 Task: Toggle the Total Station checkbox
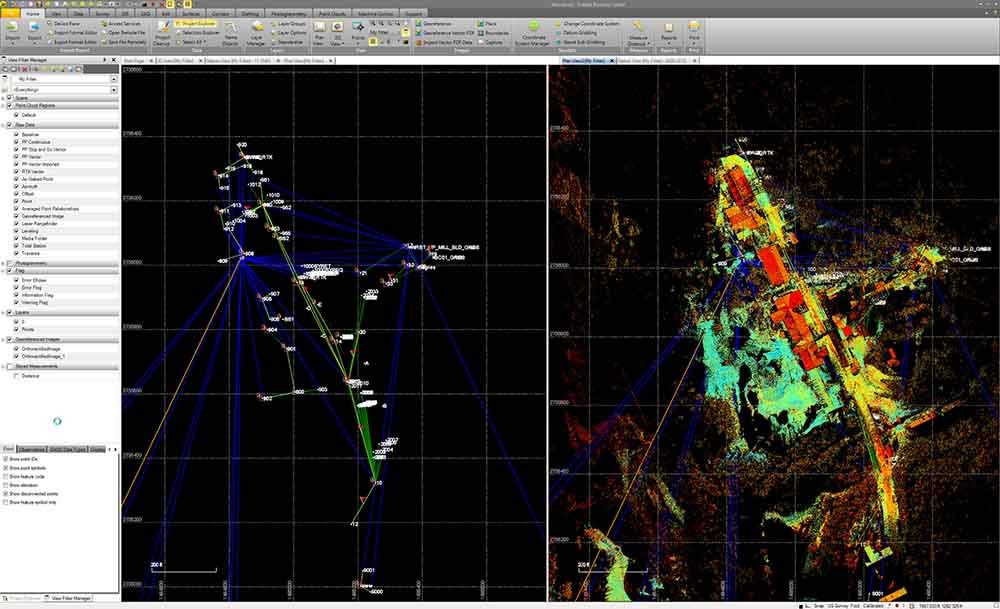[x=16, y=244]
